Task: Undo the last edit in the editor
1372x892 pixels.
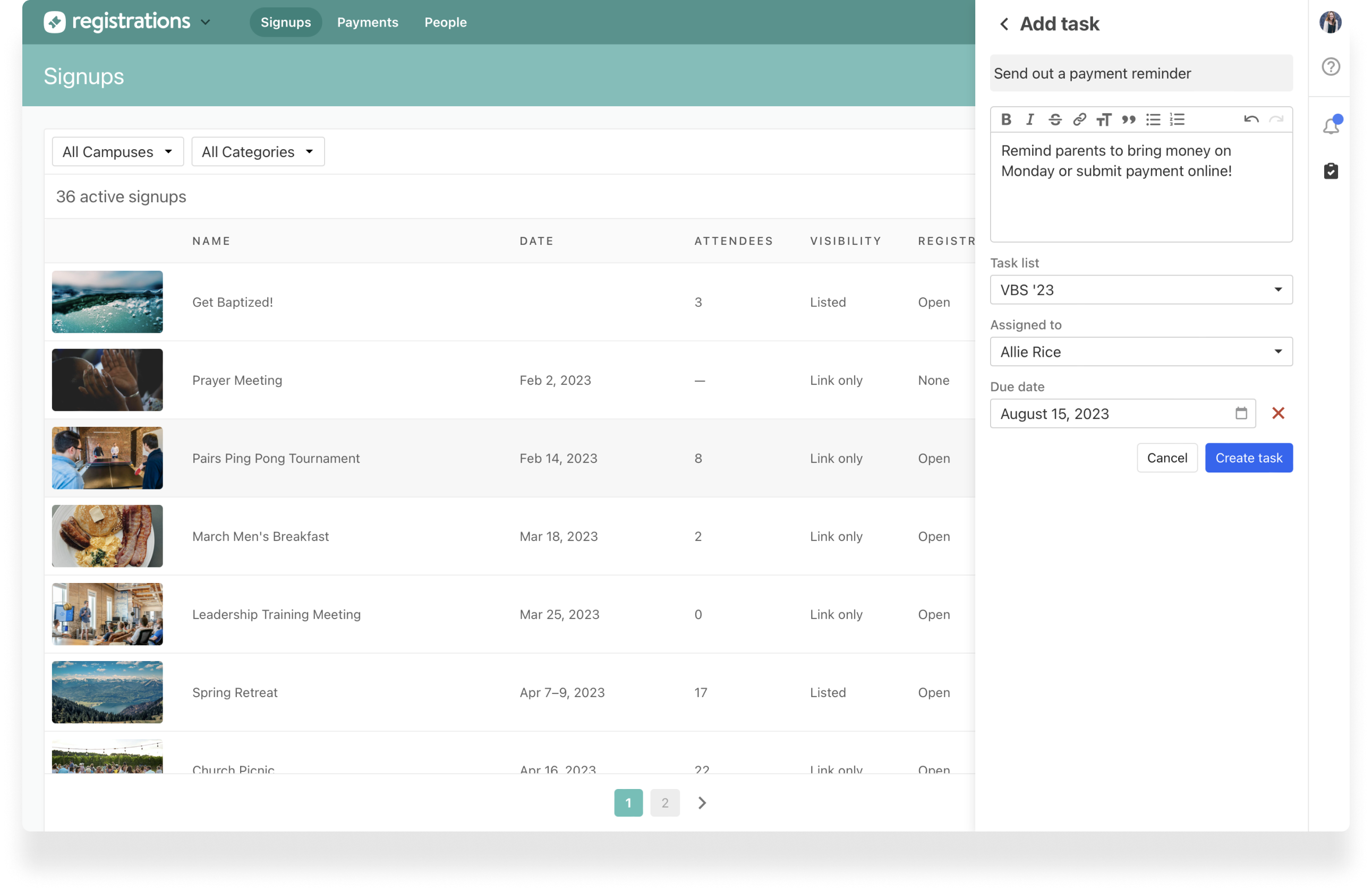Action: tap(1251, 119)
